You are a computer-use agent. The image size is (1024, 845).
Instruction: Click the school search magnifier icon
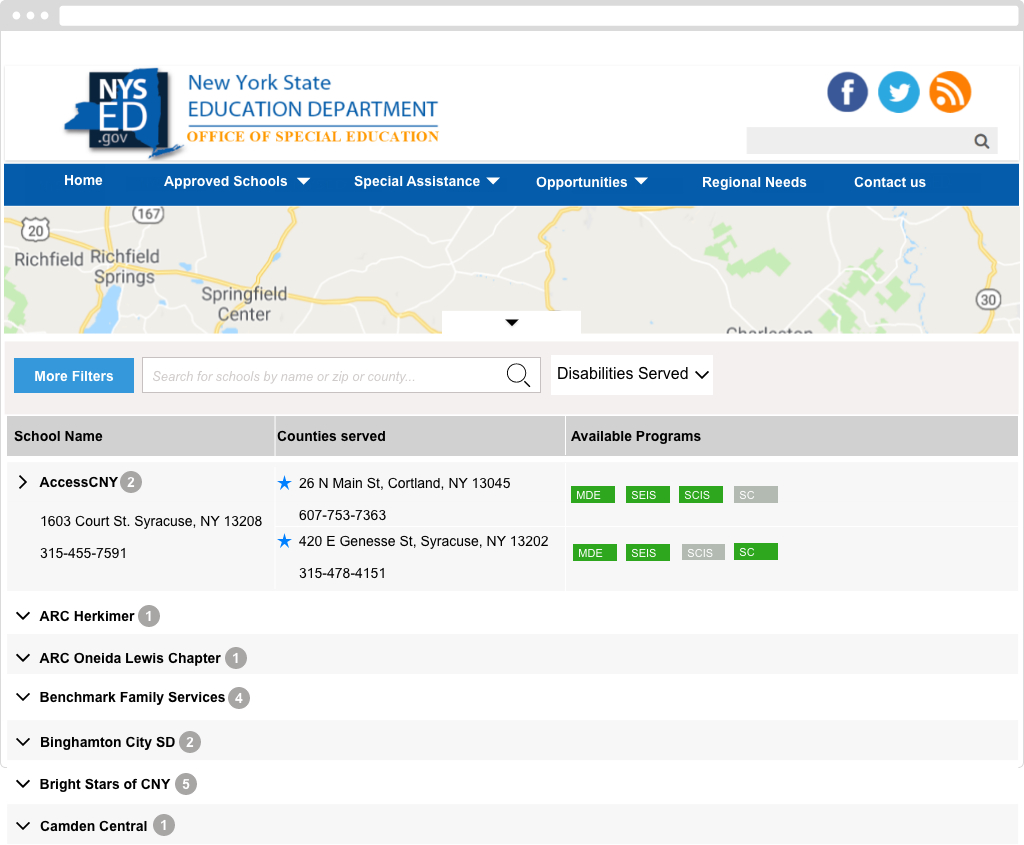click(x=518, y=375)
